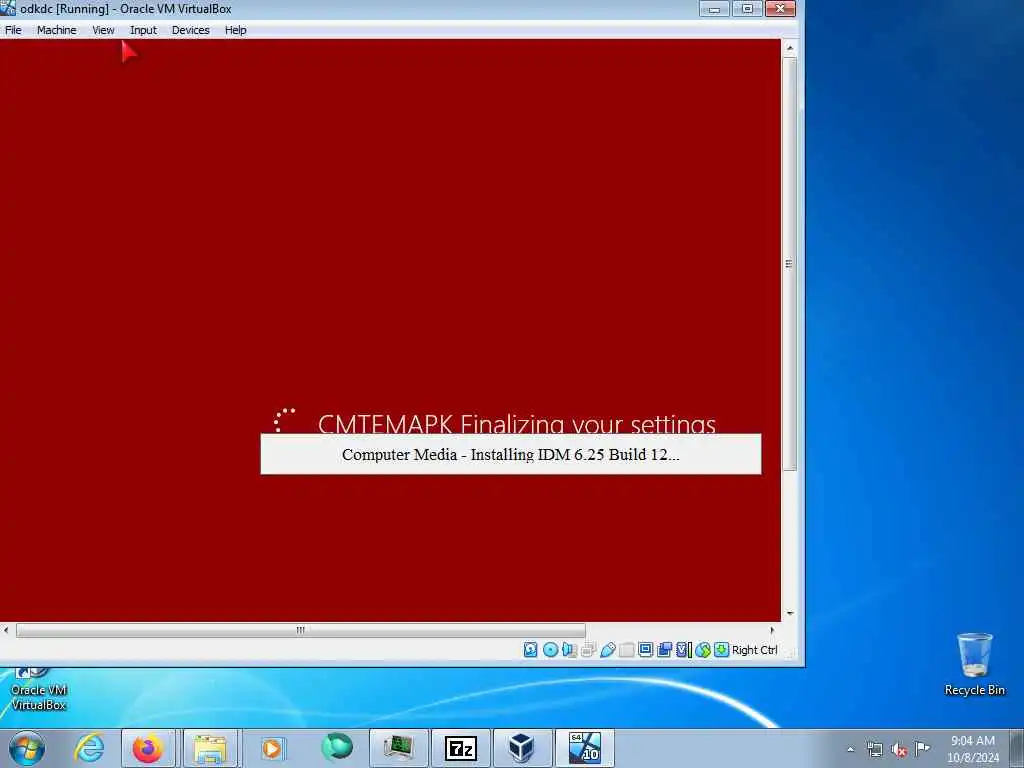
Task: Click the Finalizing your settings text
Action: 588,423
